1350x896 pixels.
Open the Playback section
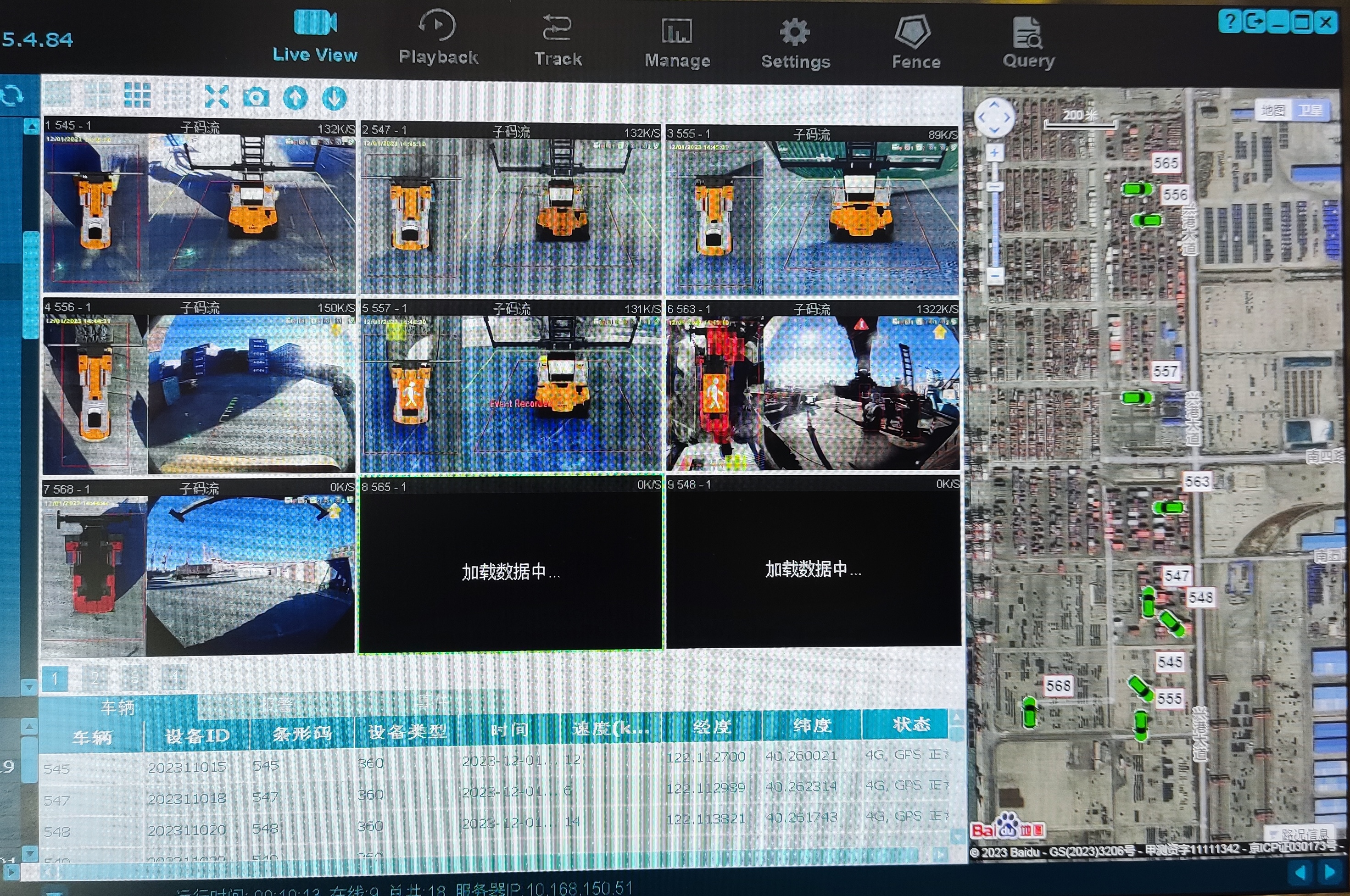click(x=438, y=38)
